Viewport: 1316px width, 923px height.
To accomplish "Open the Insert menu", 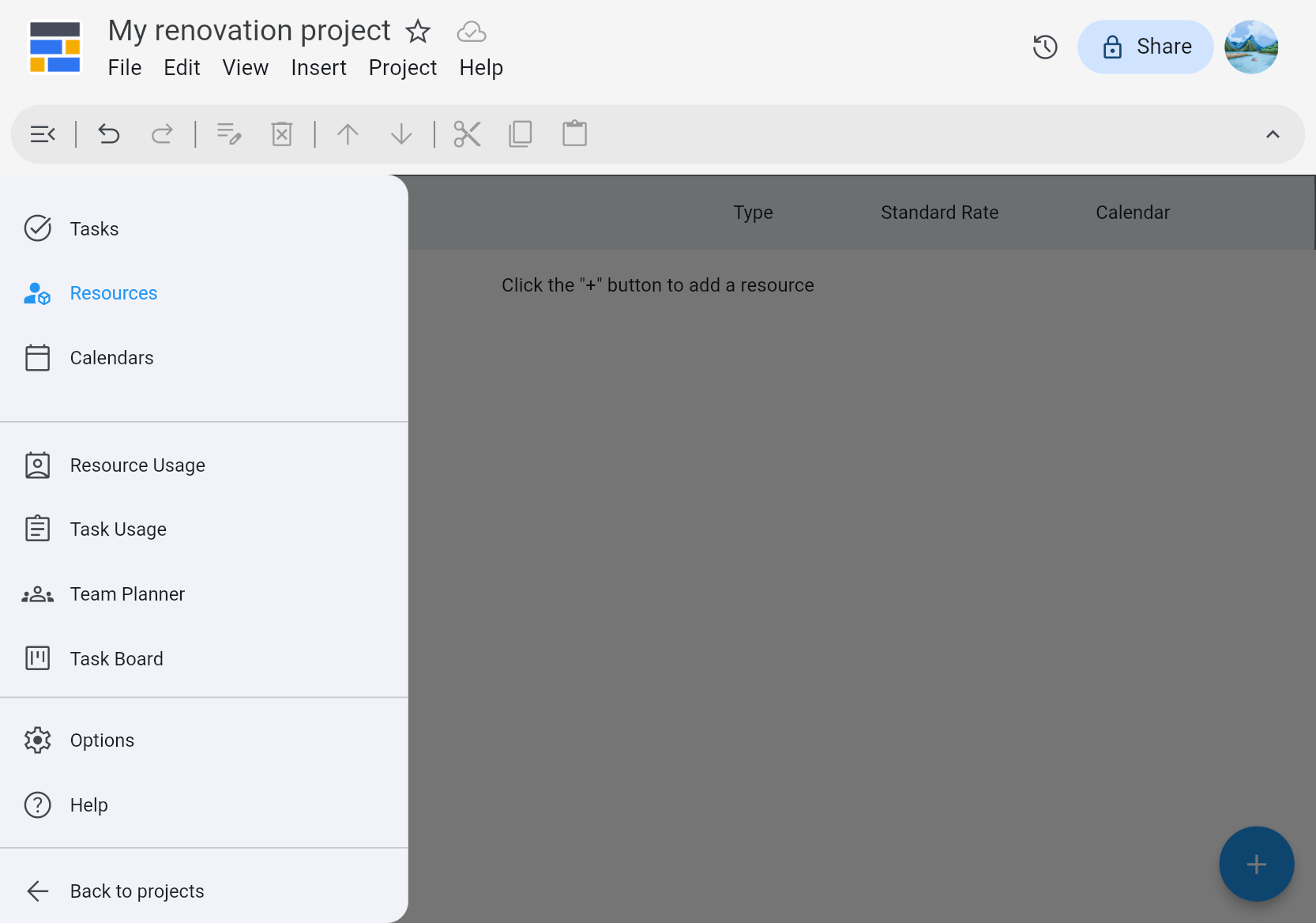I will [x=318, y=68].
